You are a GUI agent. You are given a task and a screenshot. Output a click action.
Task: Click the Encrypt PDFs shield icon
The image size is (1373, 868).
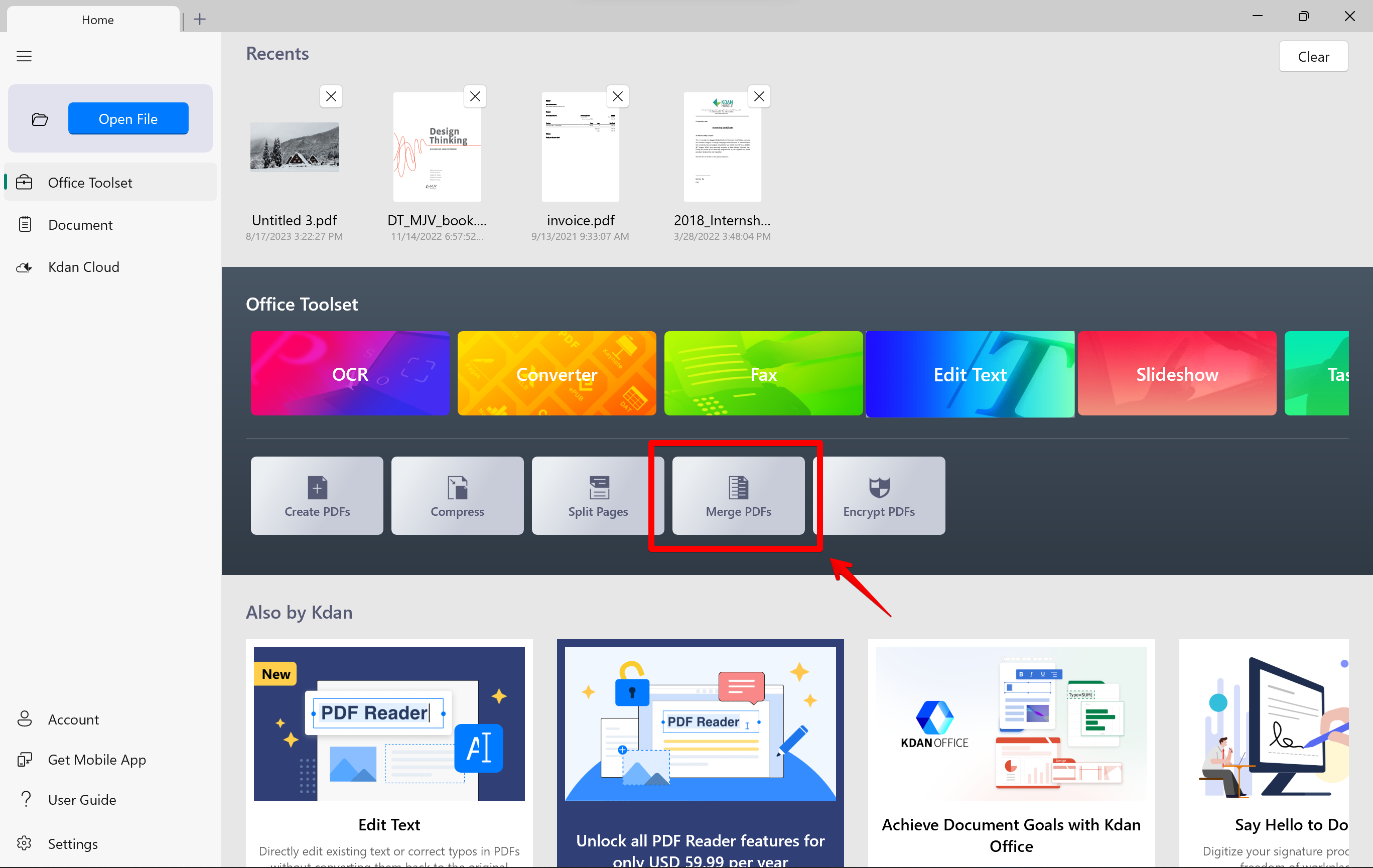[879, 488]
